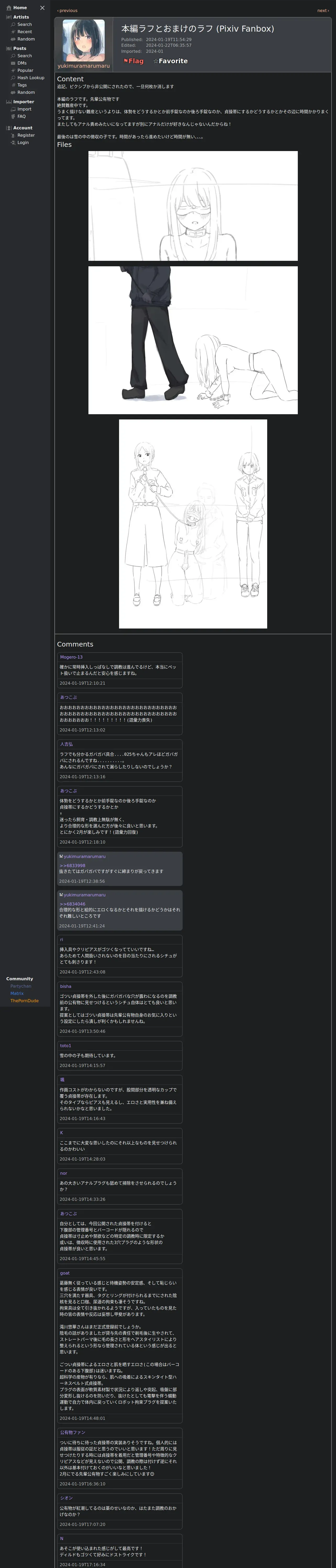Click the Posts section icon
336x1568 pixels.
coord(9,48)
